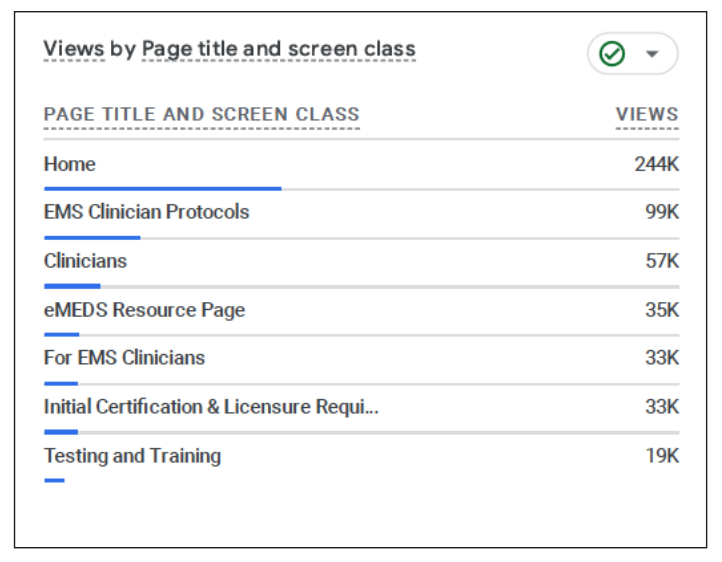Click the blue bar under Home
Viewport: 722px width, 562px height.
click(x=162, y=188)
